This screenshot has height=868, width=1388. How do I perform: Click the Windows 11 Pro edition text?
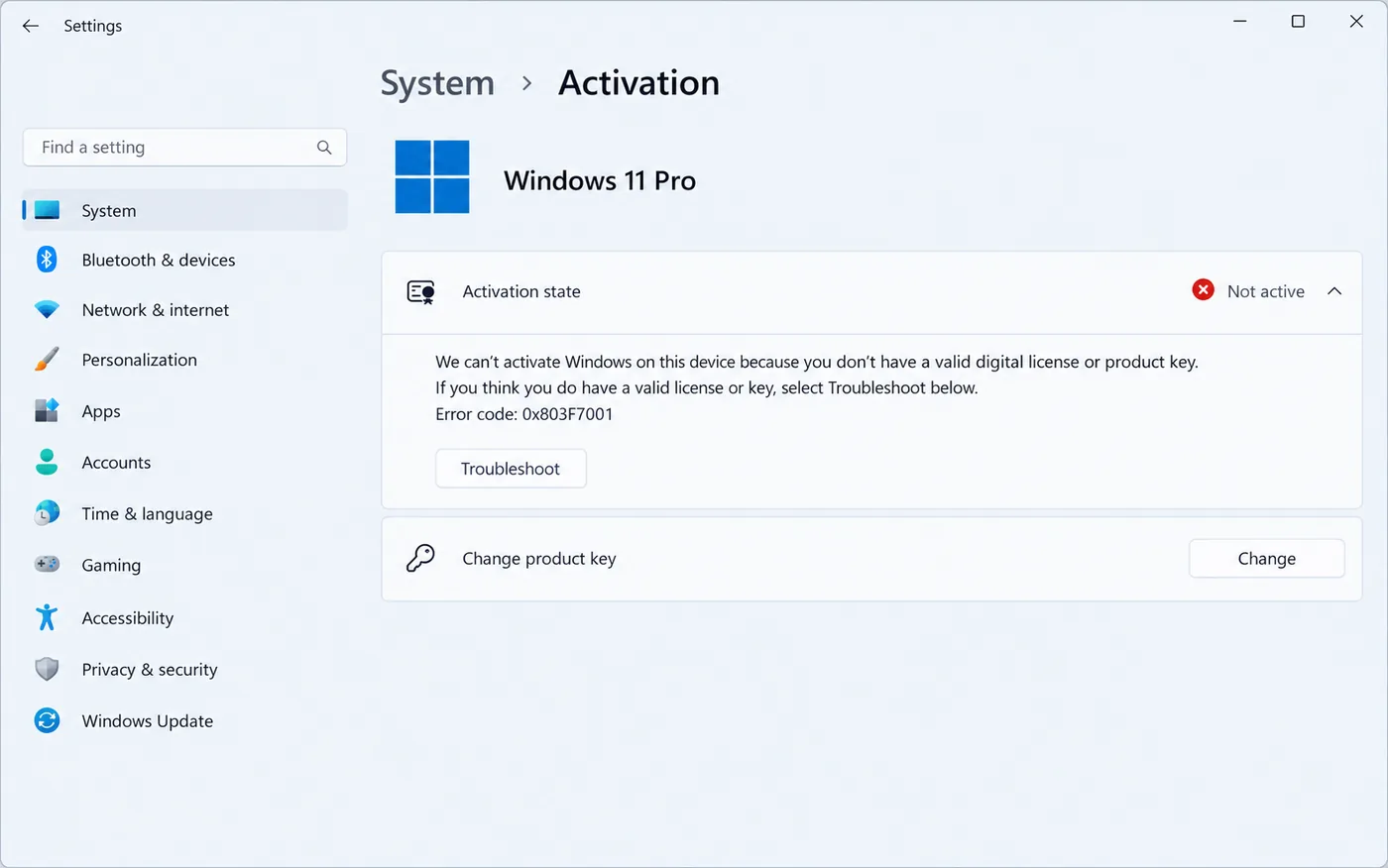[600, 180]
